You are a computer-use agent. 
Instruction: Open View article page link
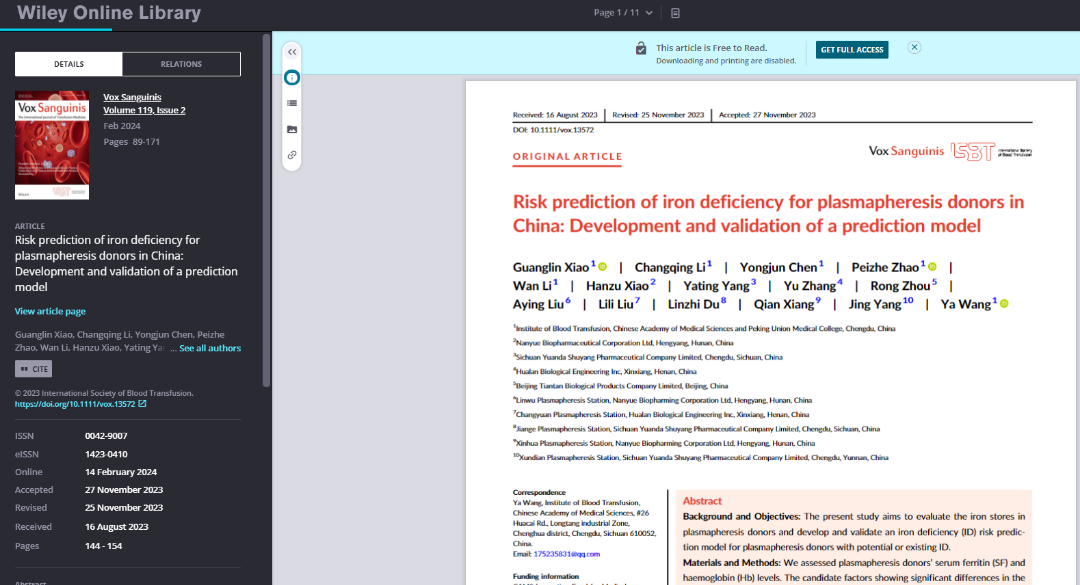tap(50, 311)
